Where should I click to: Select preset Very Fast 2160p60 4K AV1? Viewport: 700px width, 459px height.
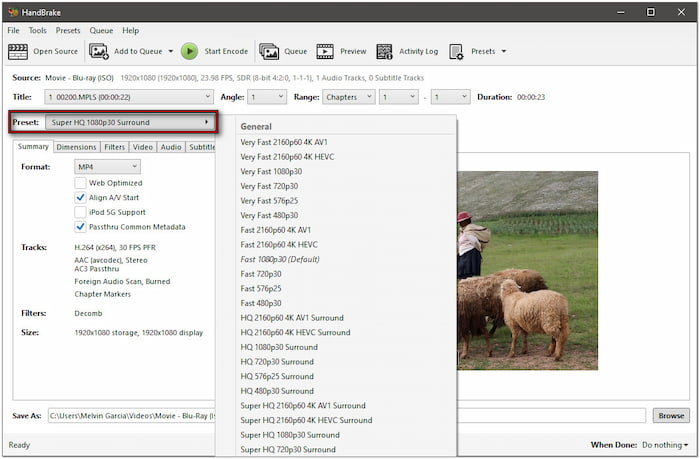284,142
